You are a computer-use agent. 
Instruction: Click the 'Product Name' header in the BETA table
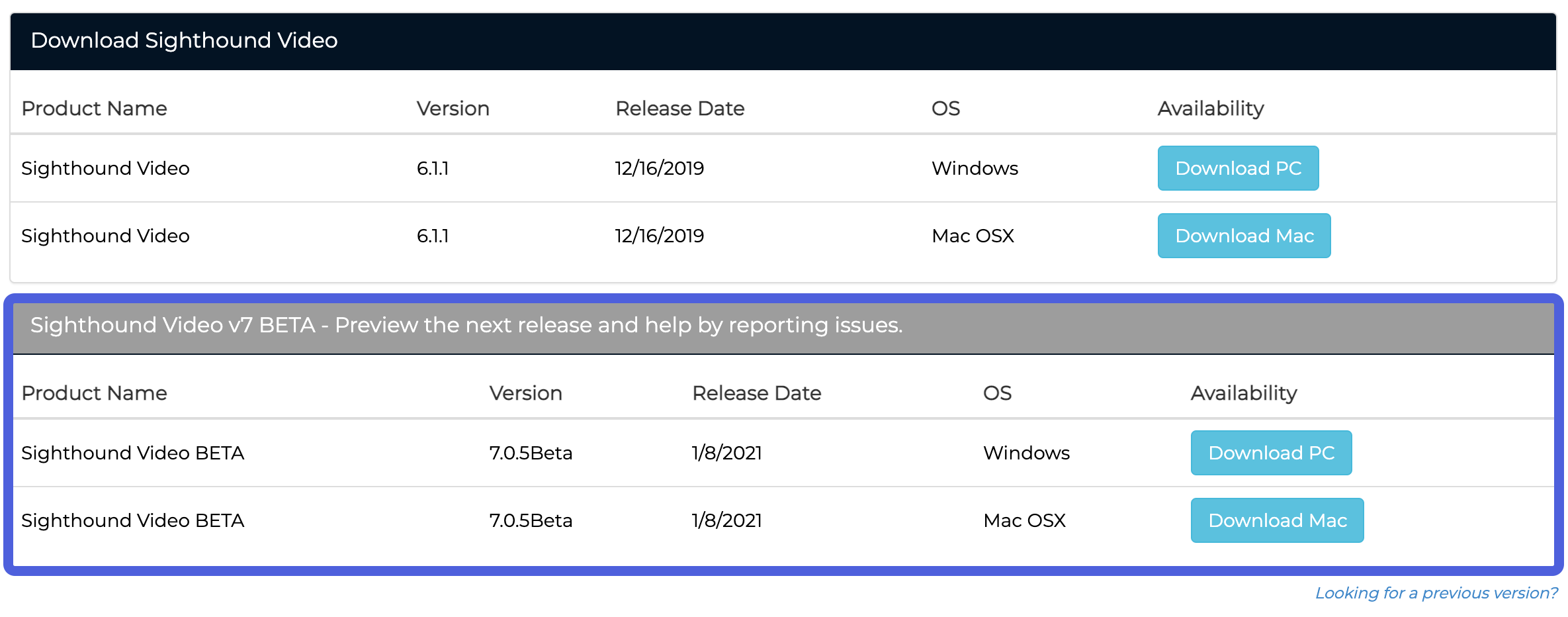click(x=94, y=393)
